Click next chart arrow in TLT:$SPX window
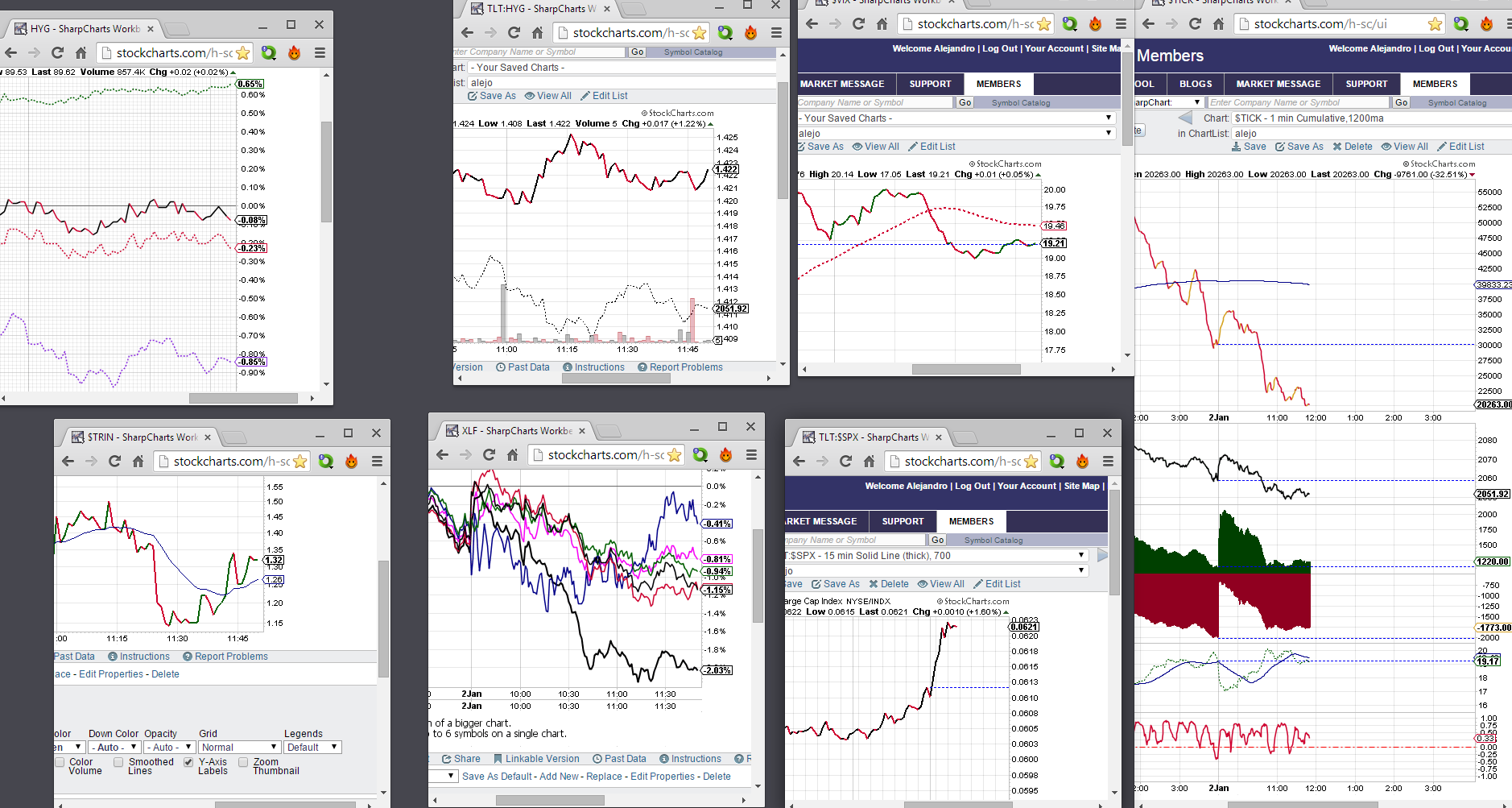 click(x=1102, y=555)
